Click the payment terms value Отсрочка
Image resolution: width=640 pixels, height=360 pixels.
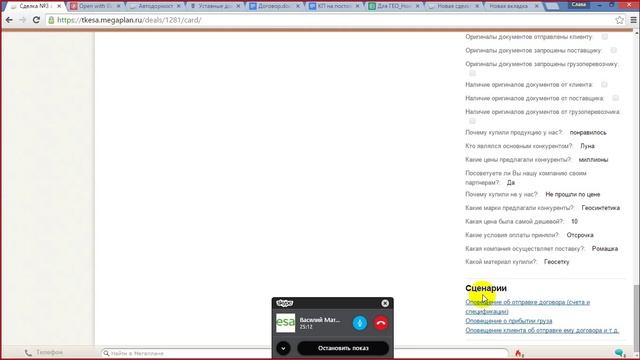point(580,235)
